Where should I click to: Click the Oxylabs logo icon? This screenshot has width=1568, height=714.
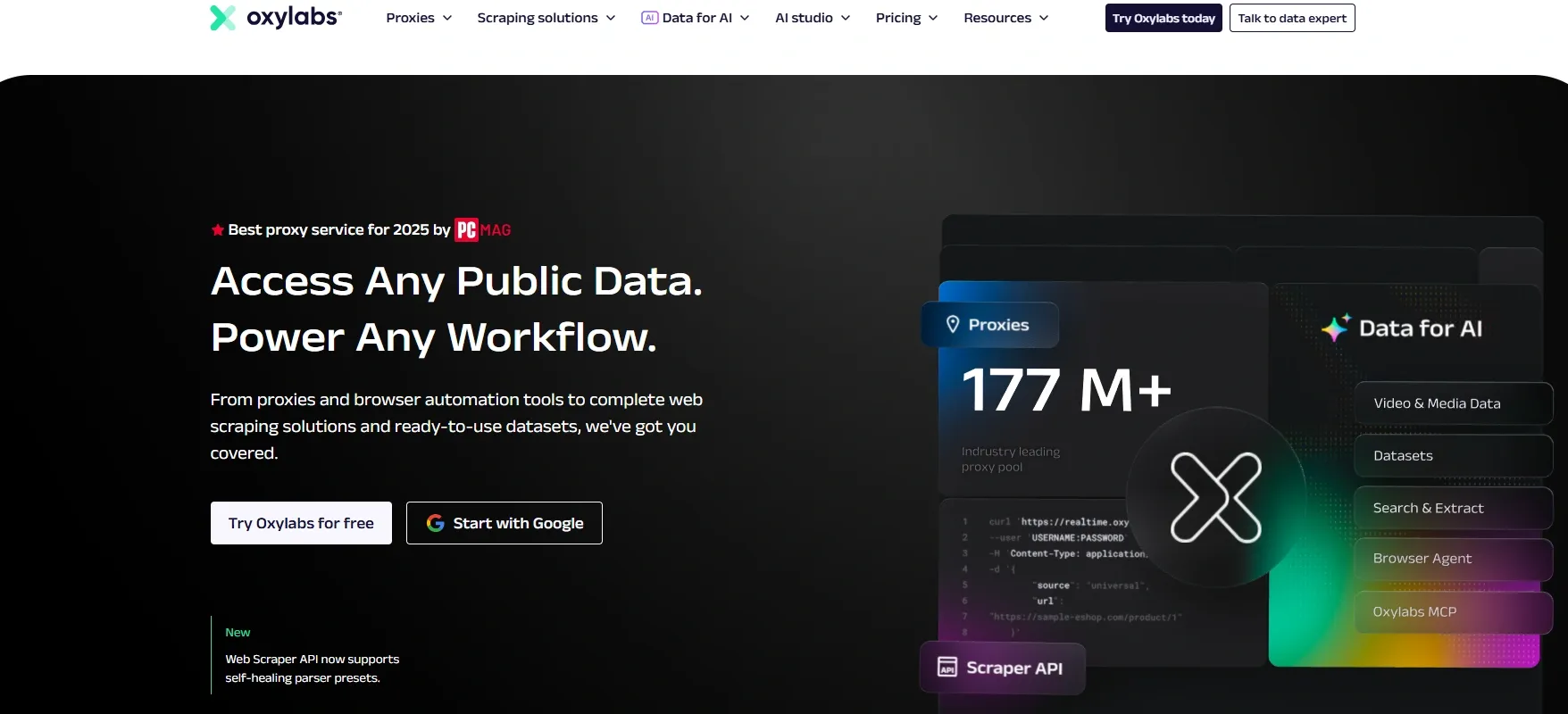click(222, 17)
